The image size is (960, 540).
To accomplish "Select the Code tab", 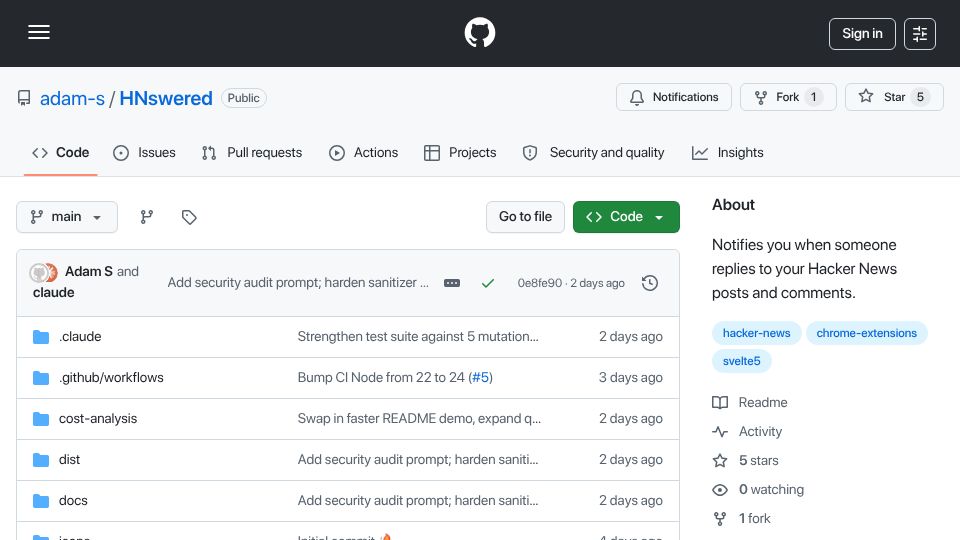I will (61, 152).
